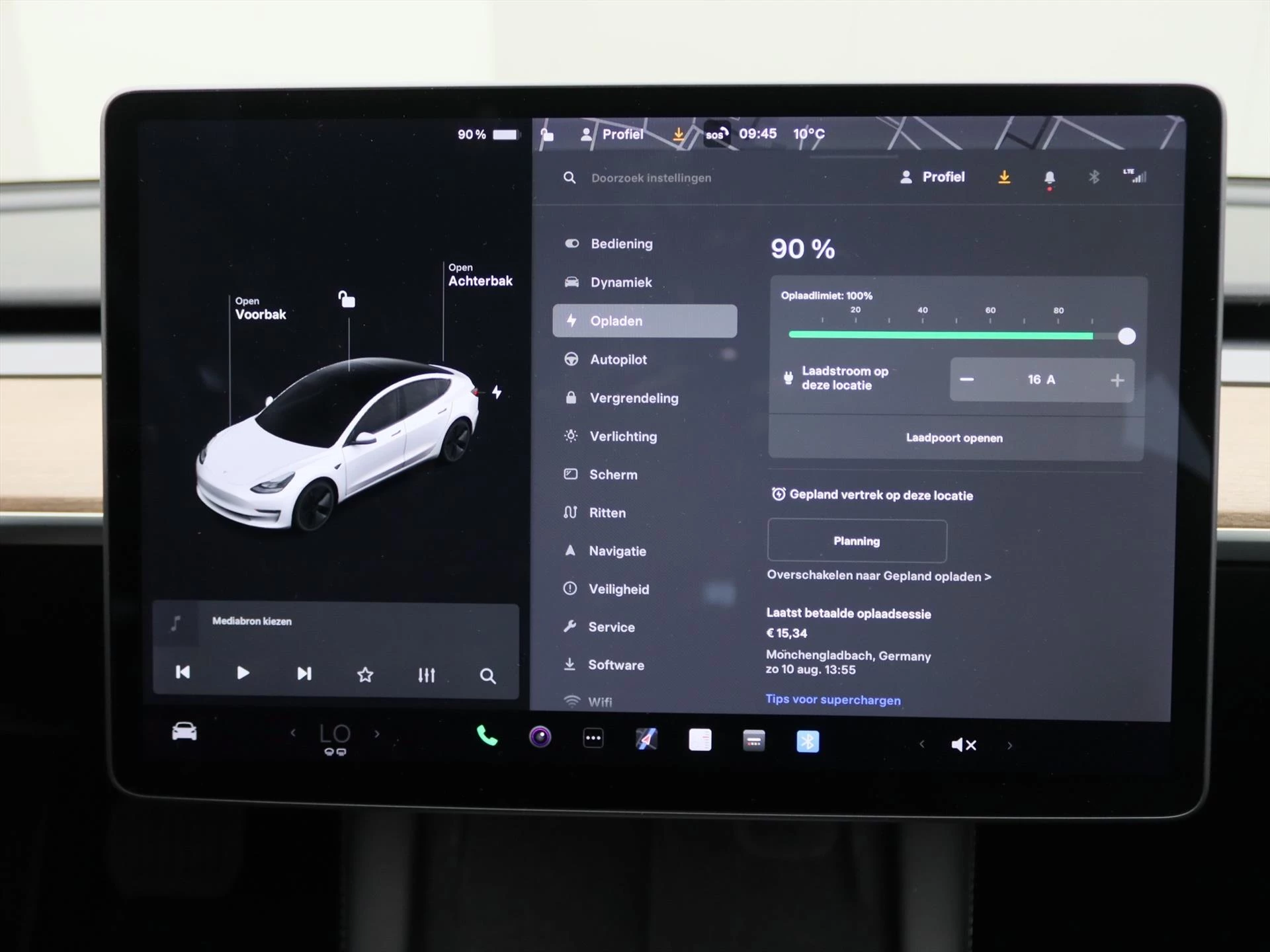Open the charge port via the lightning icon
The width and height of the screenshot is (1270, 952).
click(495, 391)
